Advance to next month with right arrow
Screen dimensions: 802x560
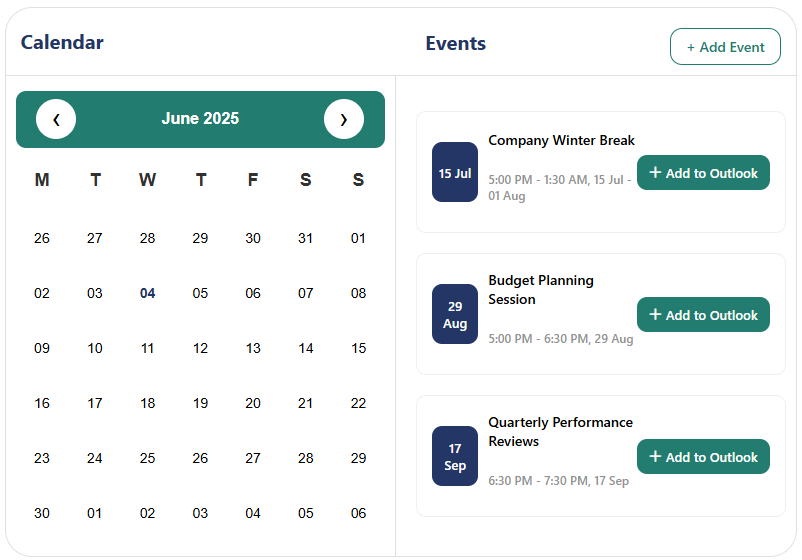[344, 119]
